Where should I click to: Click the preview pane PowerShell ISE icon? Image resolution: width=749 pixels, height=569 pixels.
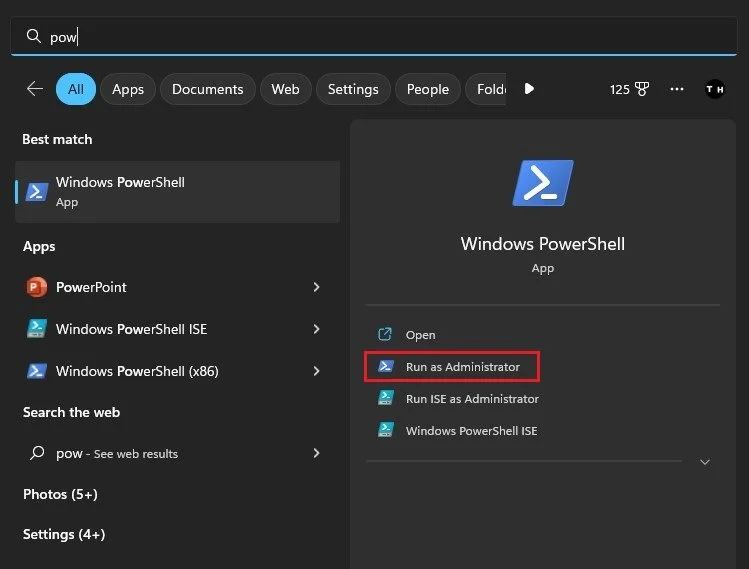tap(386, 430)
